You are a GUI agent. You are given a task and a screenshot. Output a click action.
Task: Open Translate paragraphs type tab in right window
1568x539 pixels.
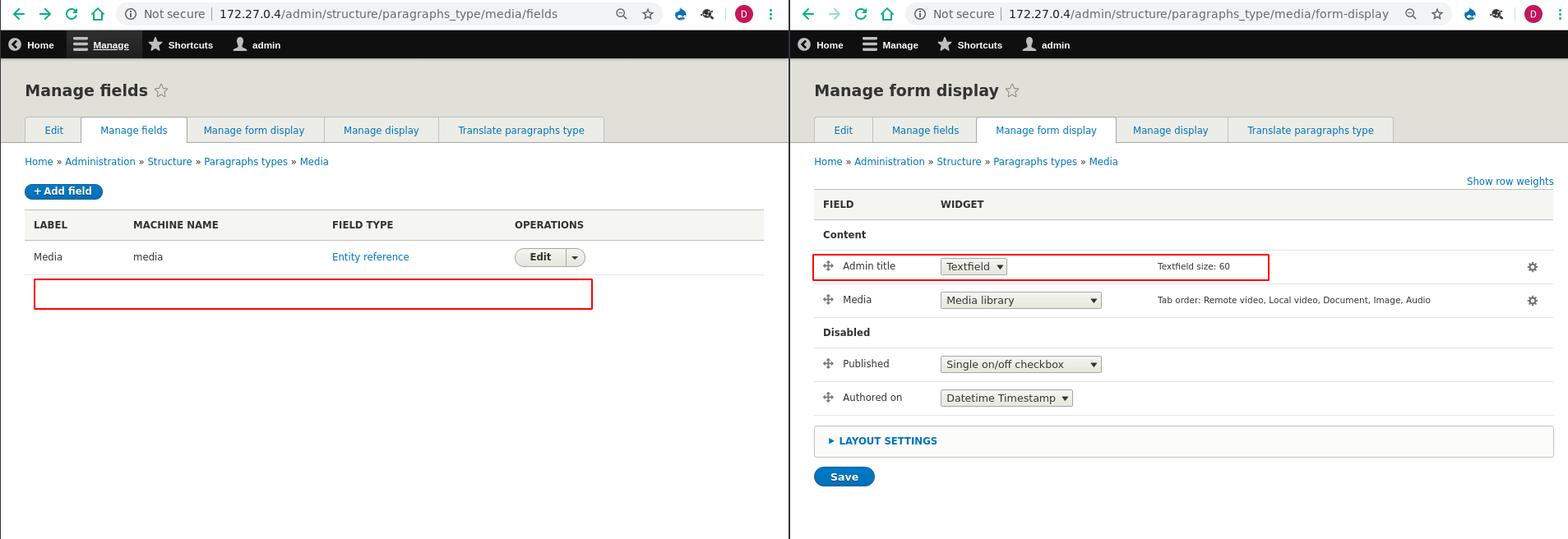[1310, 131]
